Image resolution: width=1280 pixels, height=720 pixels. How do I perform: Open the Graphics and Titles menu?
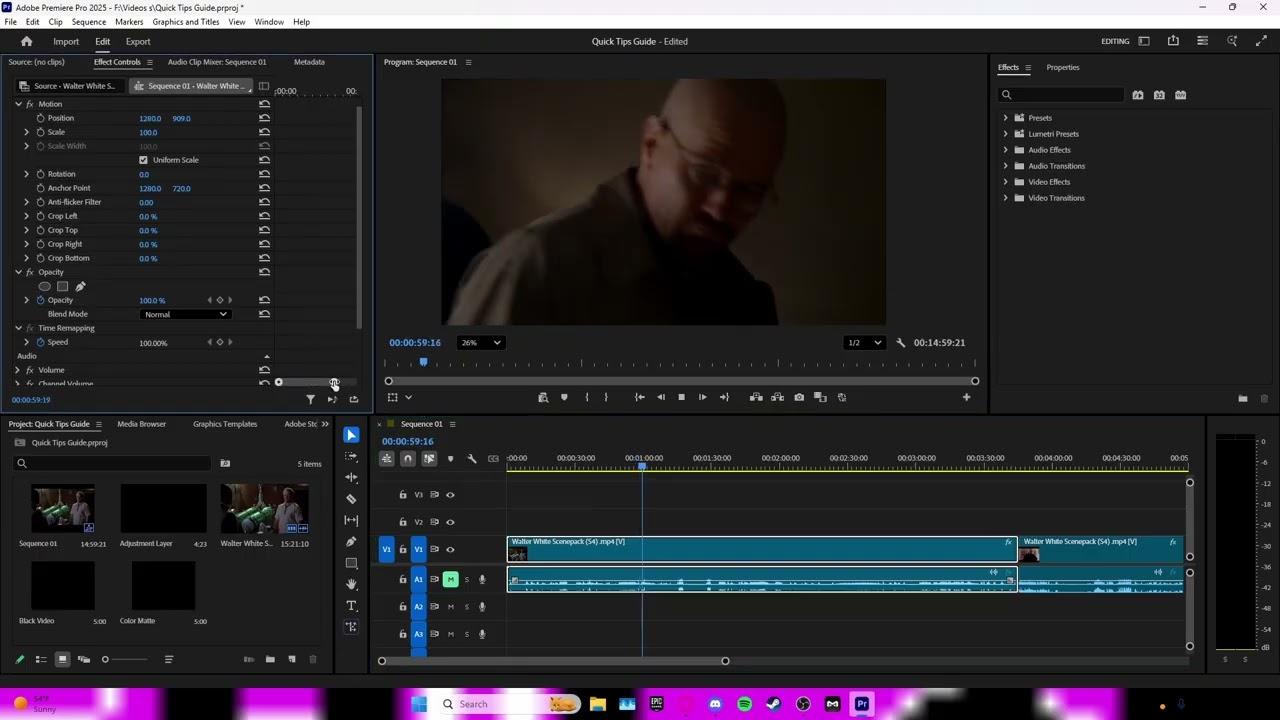click(186, 22)
